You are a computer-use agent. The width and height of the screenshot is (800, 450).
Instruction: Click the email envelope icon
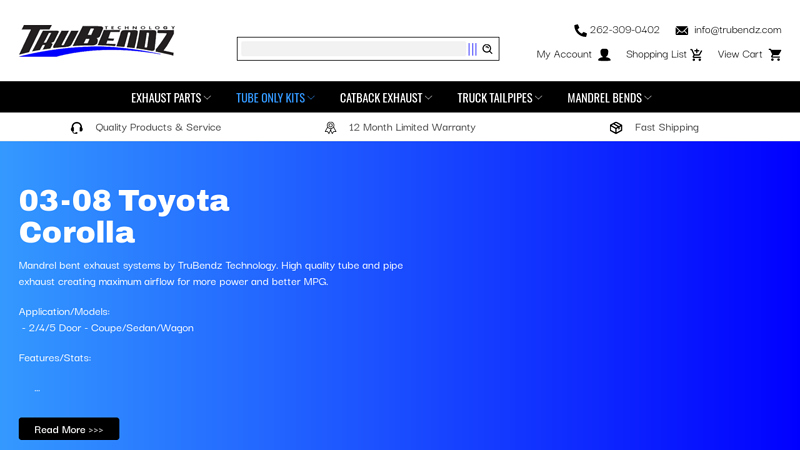coord(682,31)
